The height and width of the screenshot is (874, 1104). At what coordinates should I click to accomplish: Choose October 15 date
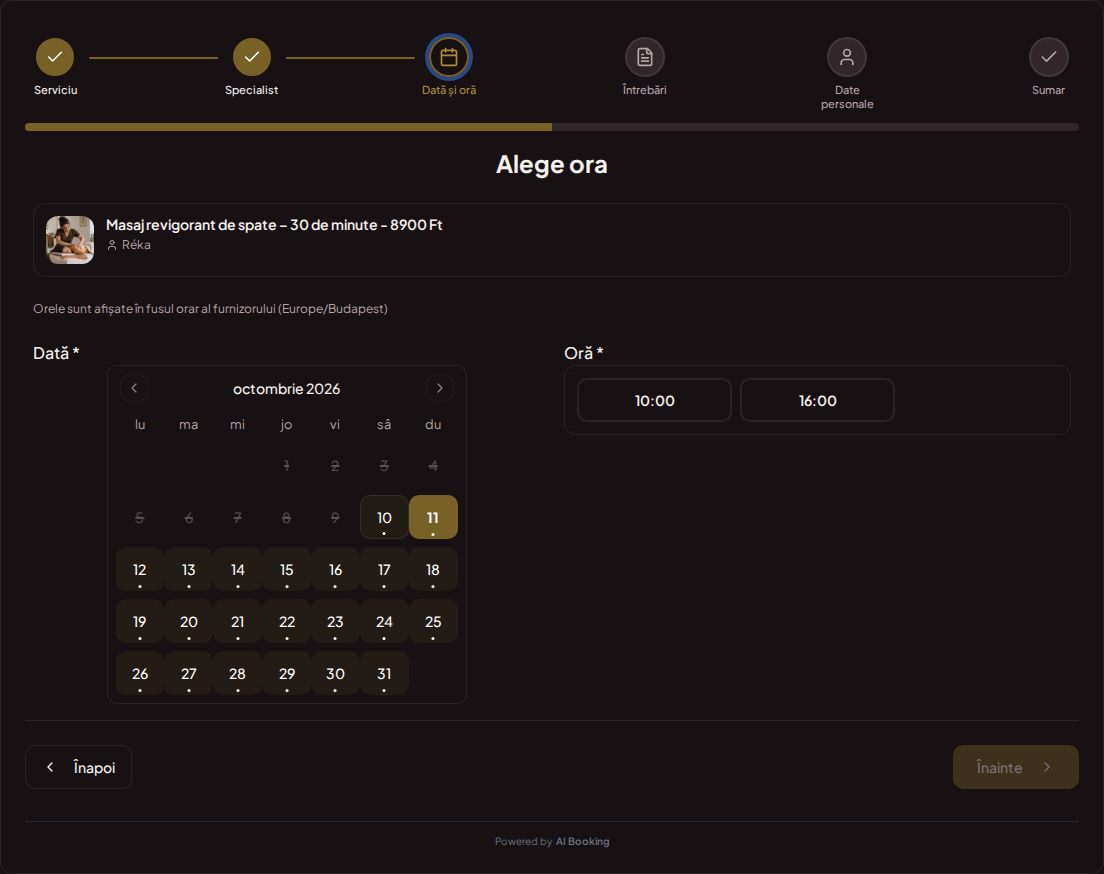tap(287, 570)
